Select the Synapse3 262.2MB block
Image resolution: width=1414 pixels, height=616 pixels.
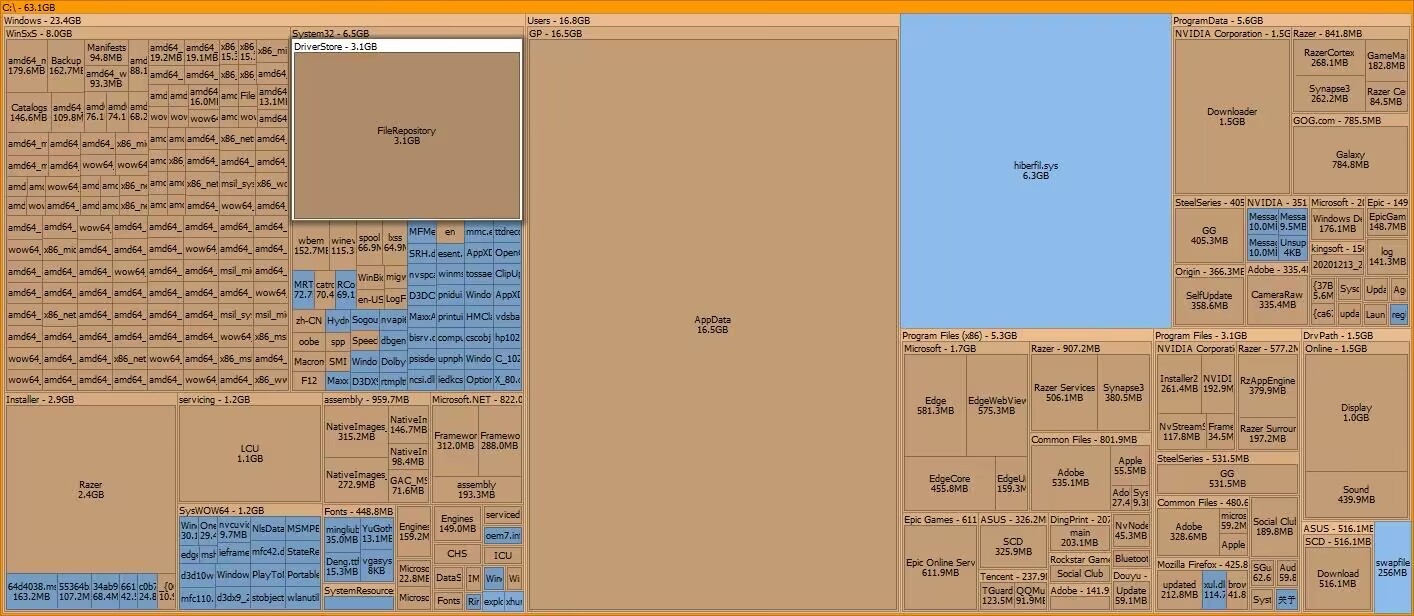(1330, 93)
